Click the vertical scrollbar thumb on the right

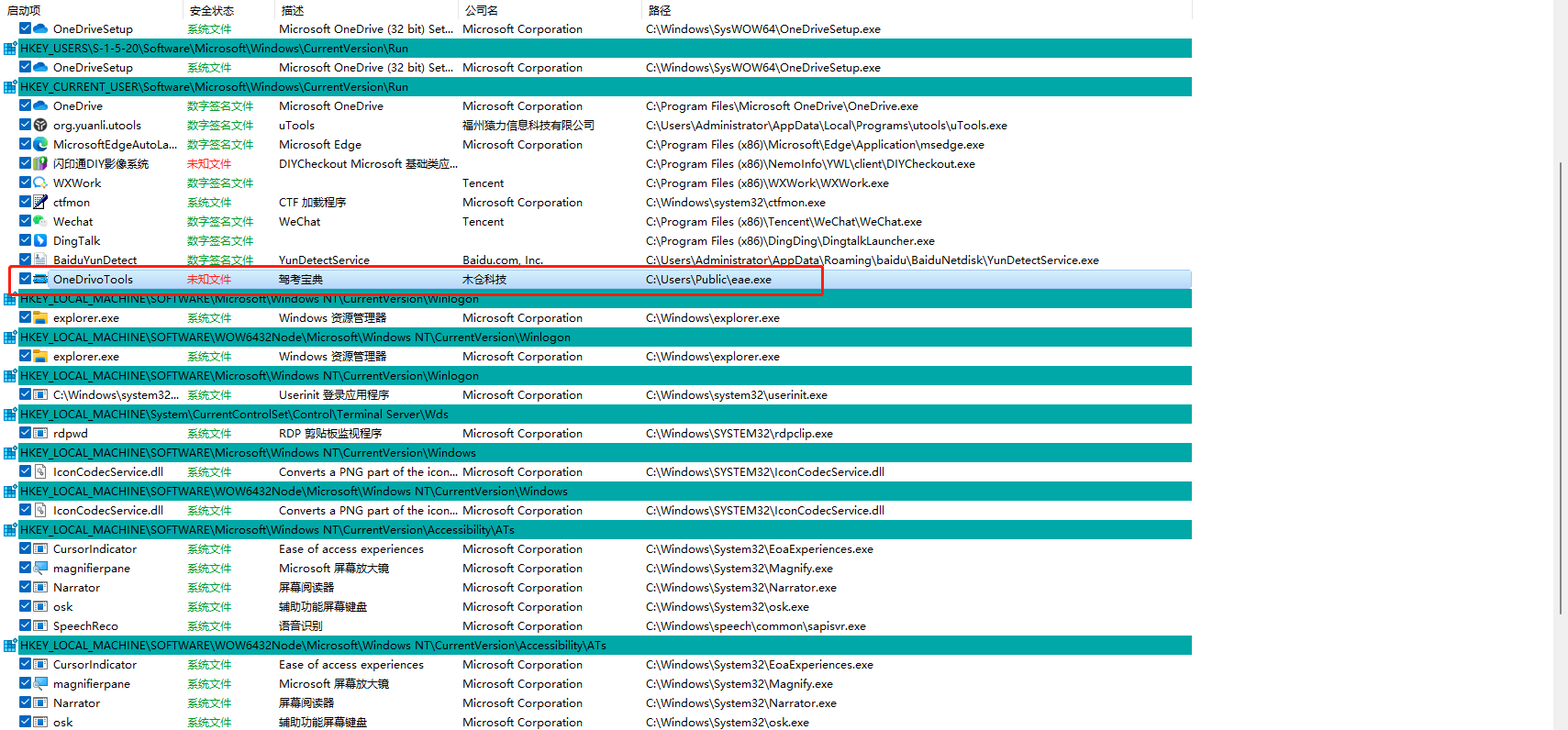tap(1561, 389)
